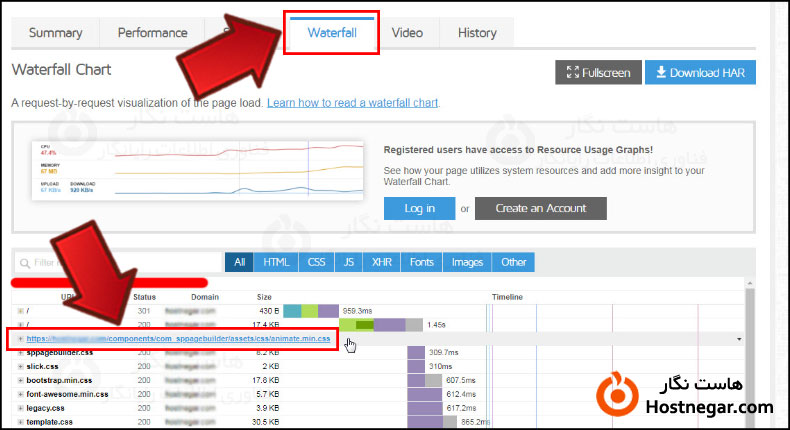This screenshot has height=430, width=790.
Task: Filter requests by CSS
Action: (316, 262)
